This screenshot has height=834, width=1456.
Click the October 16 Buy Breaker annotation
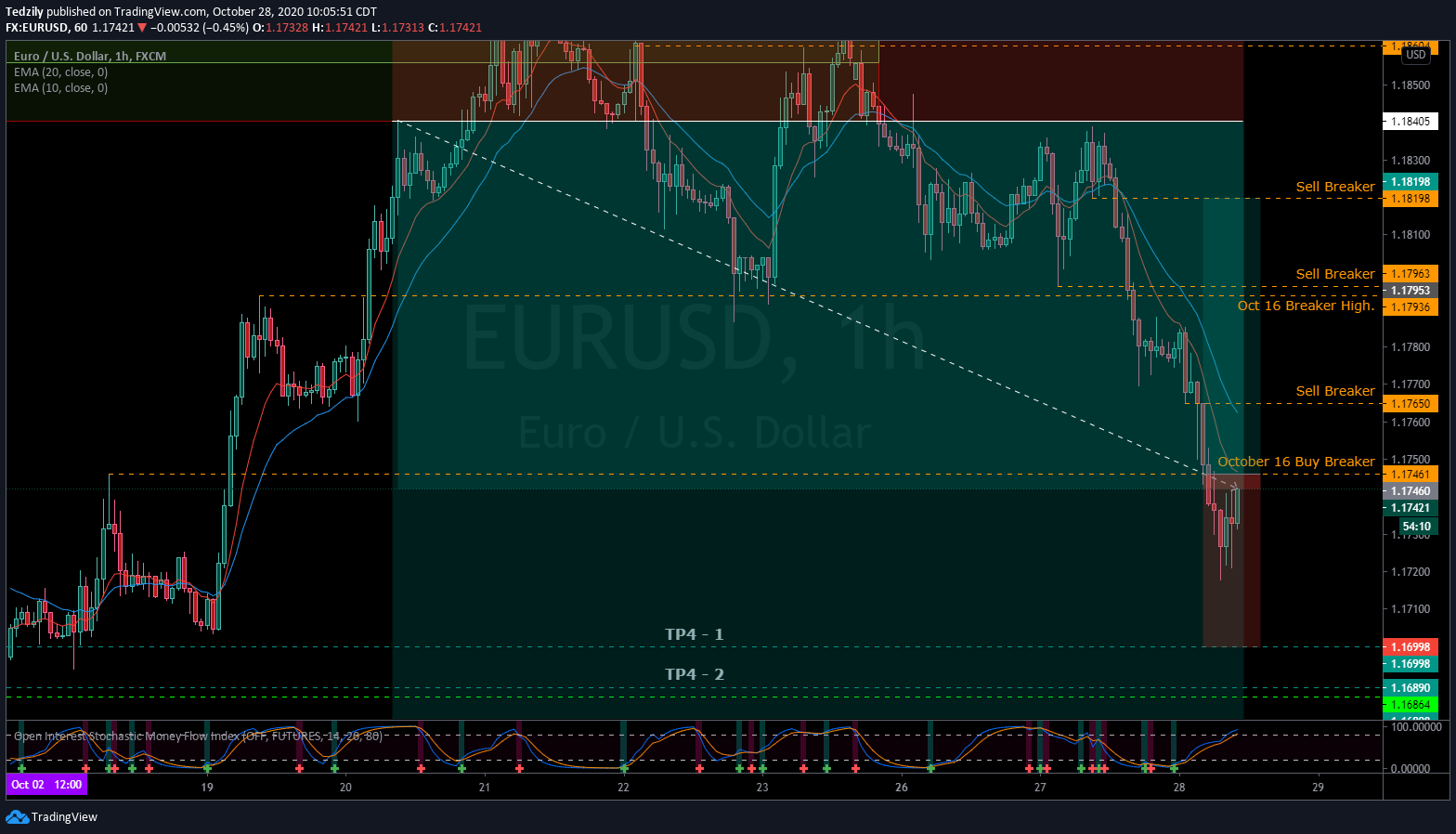1296,462
